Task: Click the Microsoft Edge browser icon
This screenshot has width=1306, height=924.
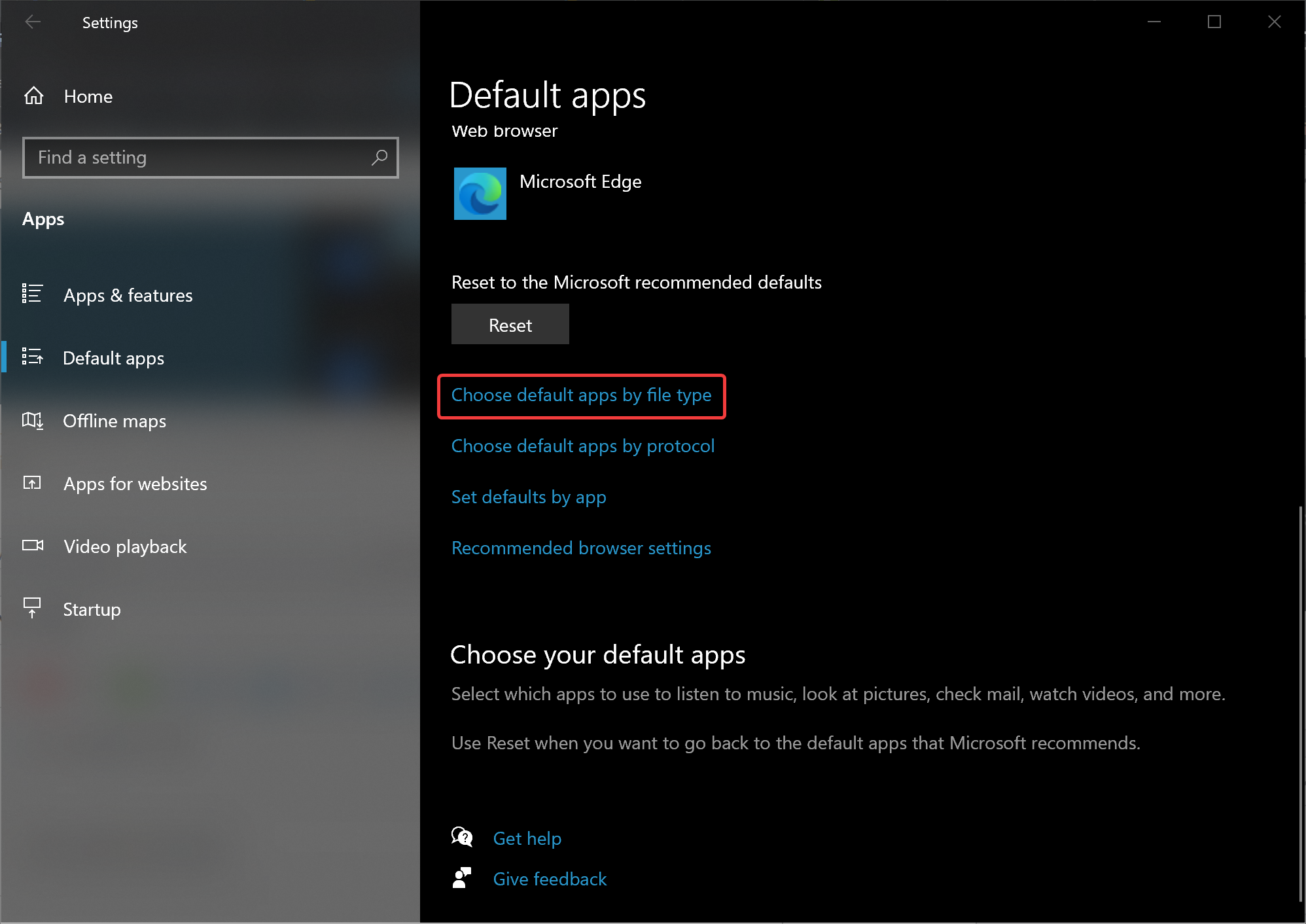Action: pos(480,194)
